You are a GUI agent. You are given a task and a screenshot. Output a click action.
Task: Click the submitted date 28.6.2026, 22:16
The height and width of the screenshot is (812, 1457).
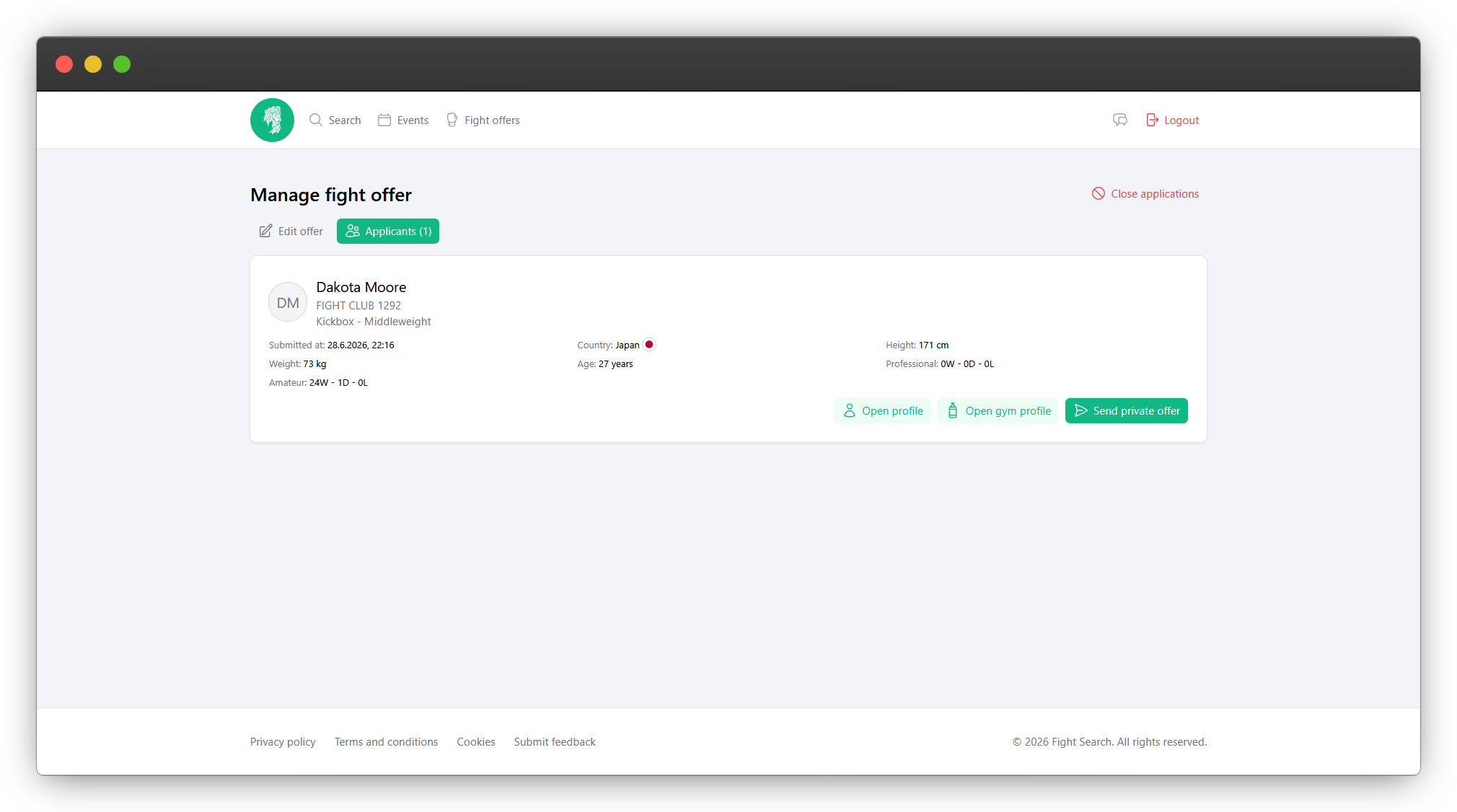(x=361, y=345)
